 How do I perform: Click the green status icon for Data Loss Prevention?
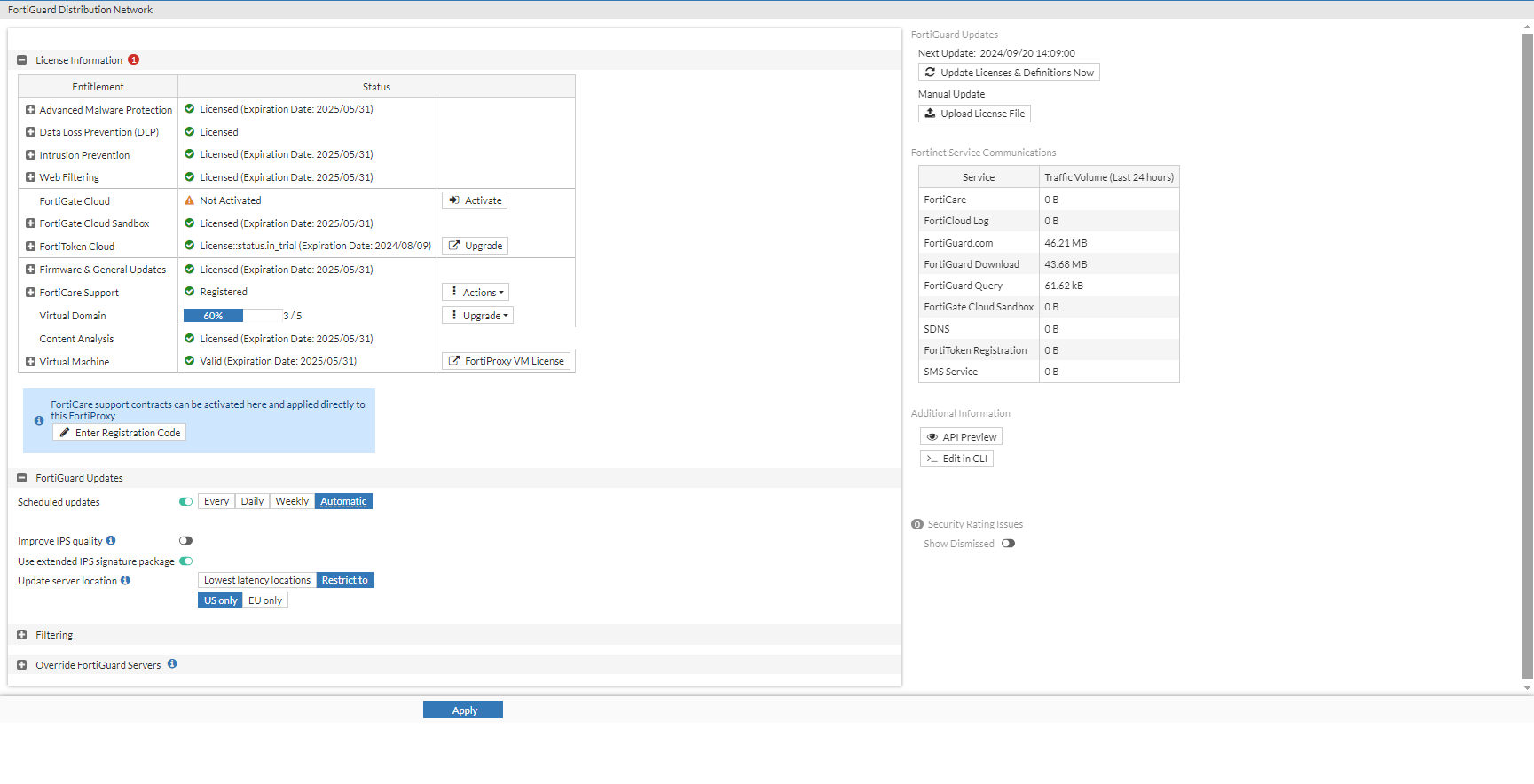point(189,132)
